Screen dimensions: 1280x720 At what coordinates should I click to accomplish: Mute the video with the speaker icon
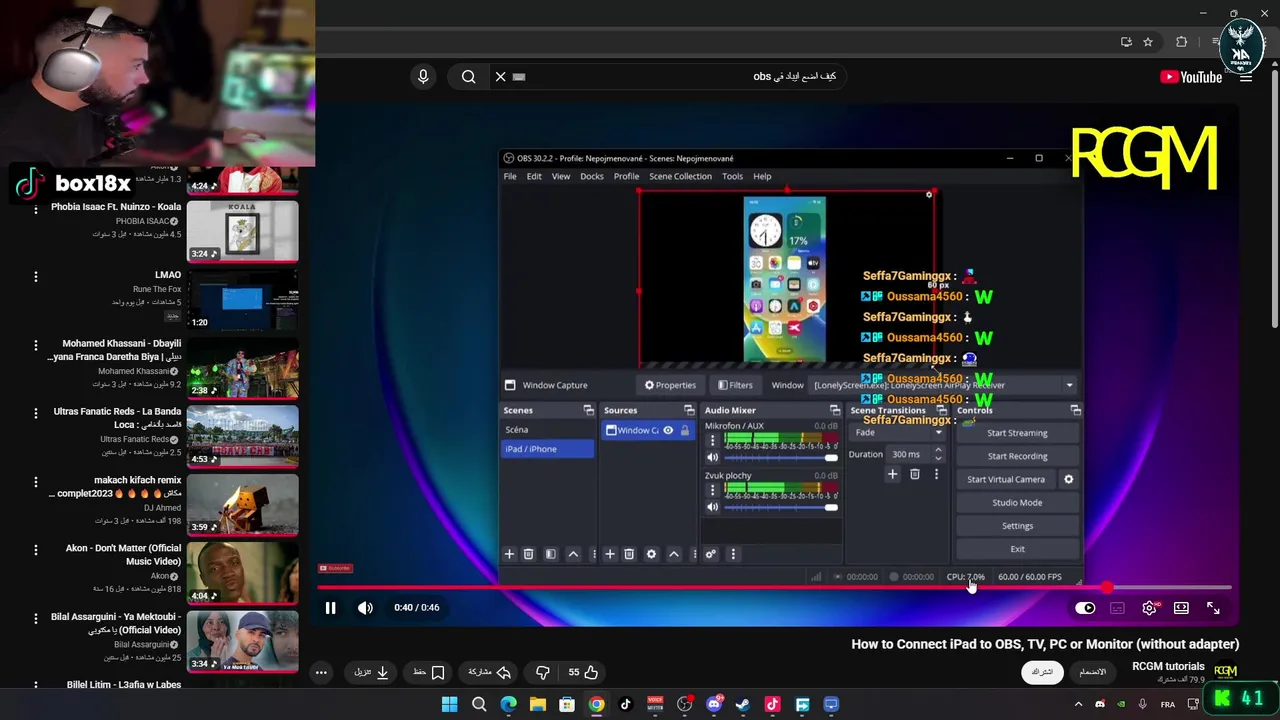[x=365, y=607]
